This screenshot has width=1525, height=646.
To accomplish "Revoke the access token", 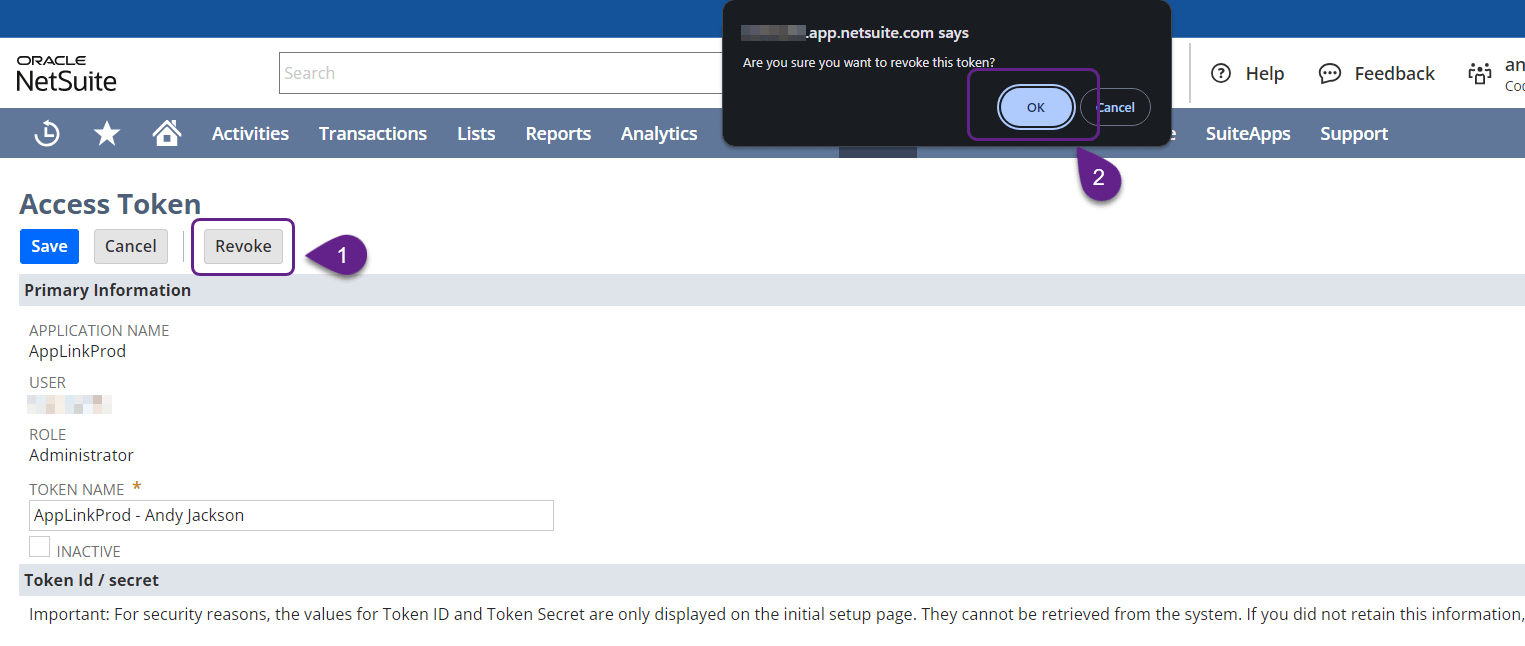I will point(242,245).
